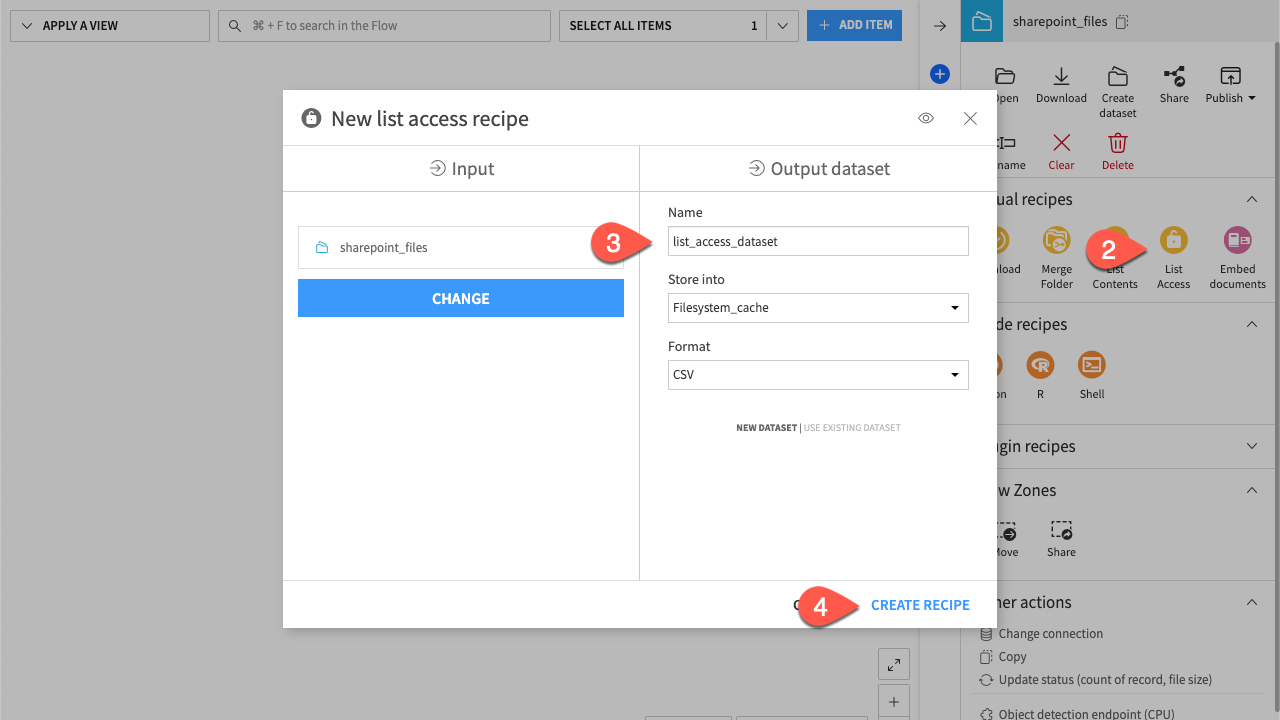Open the Share flow zone icon
Screen dimensions: 1280x720
pos(1060,530)
